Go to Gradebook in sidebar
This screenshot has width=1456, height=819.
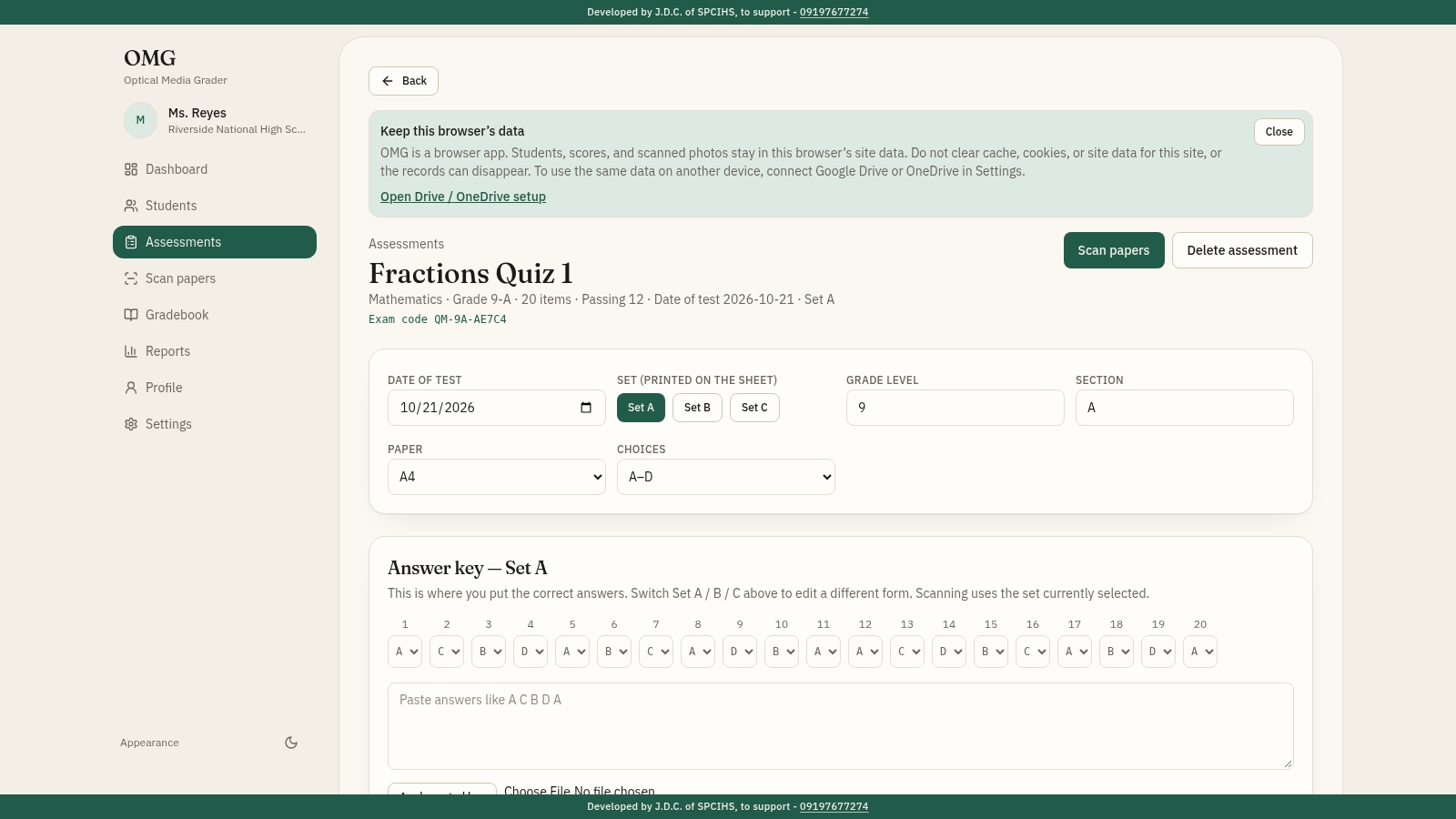(215, 315)
